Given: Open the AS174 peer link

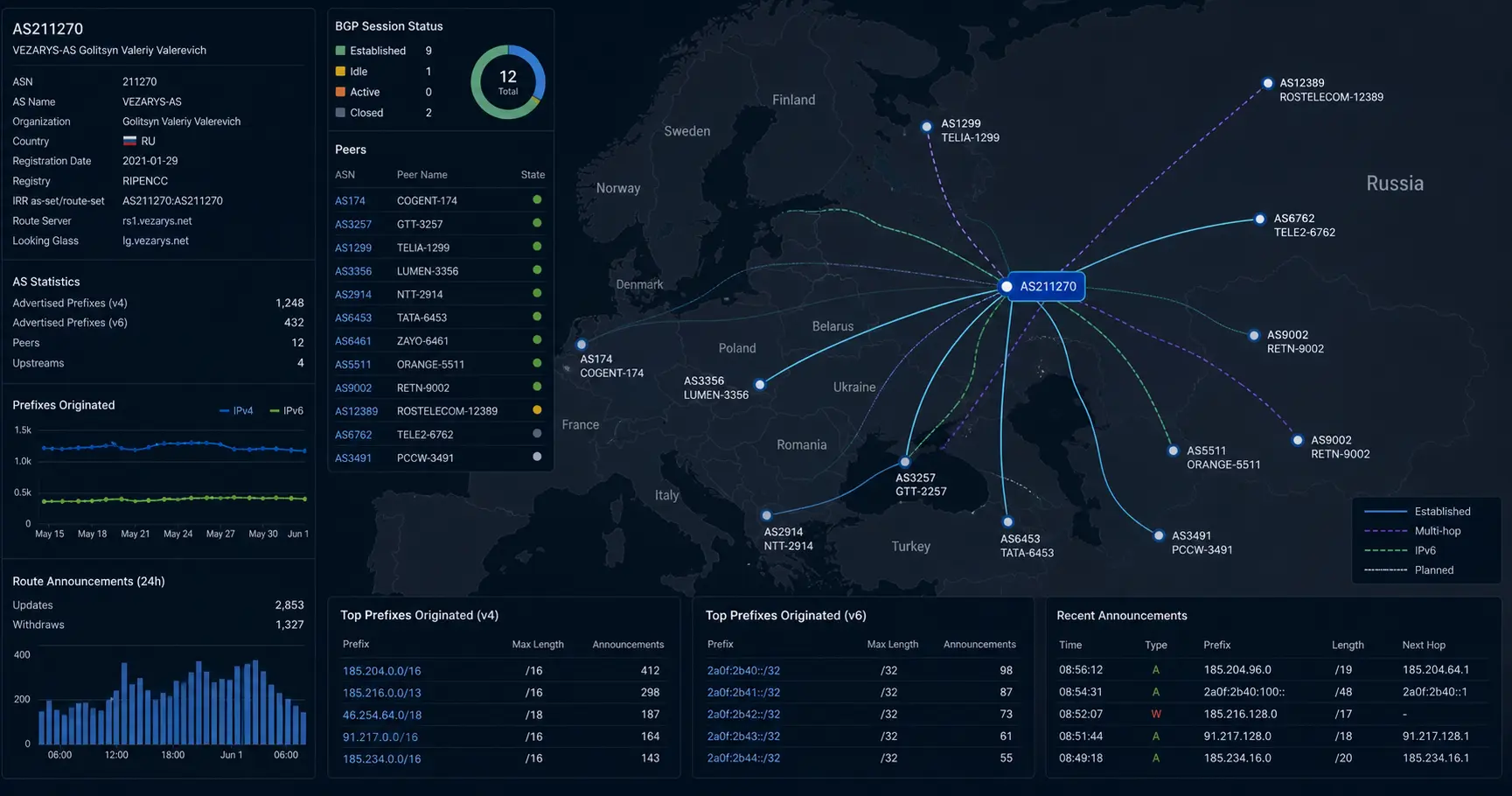Looking at the screenshot, I should point(350,200).
